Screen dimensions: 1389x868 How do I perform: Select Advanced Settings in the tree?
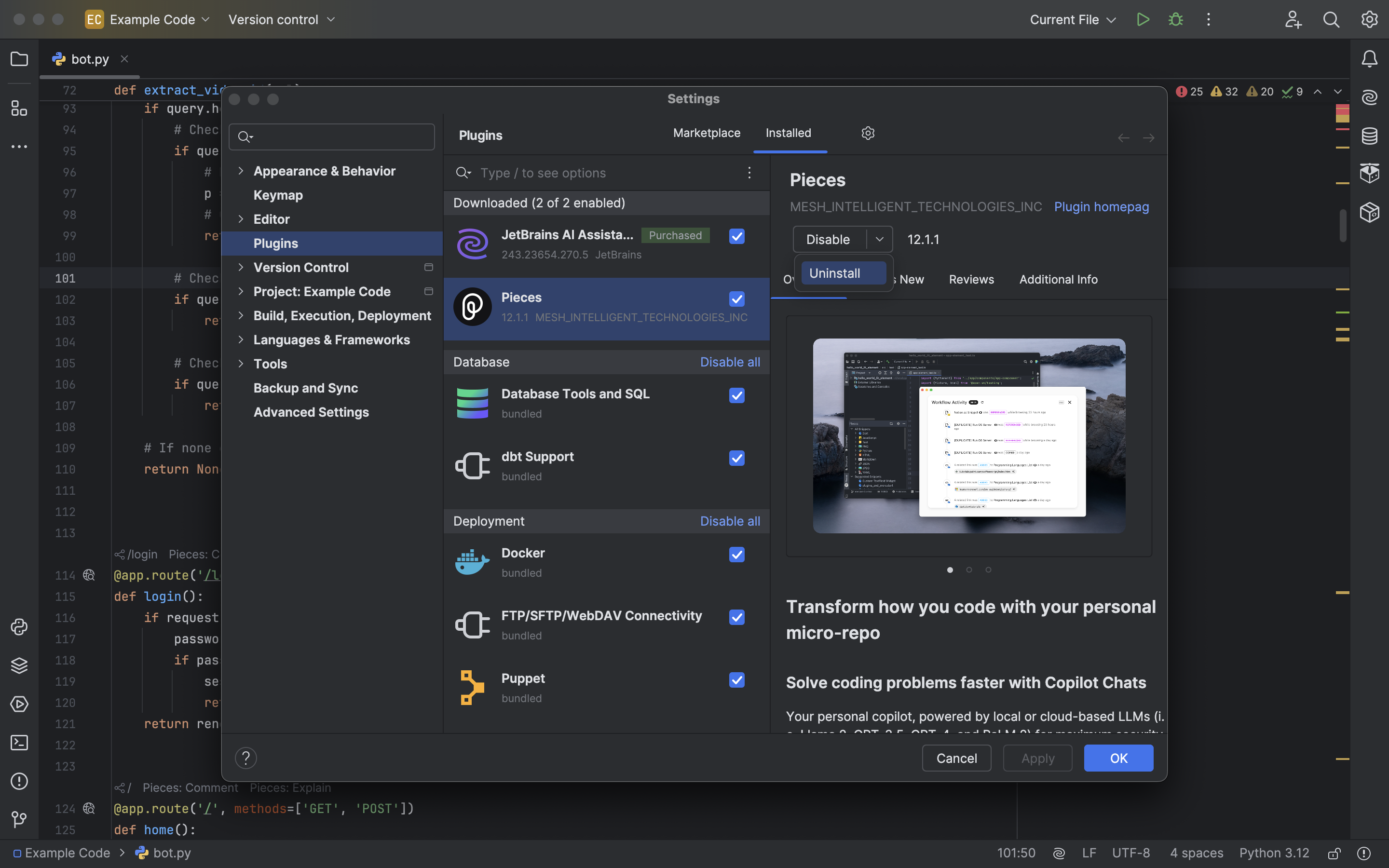pos(311,412)
